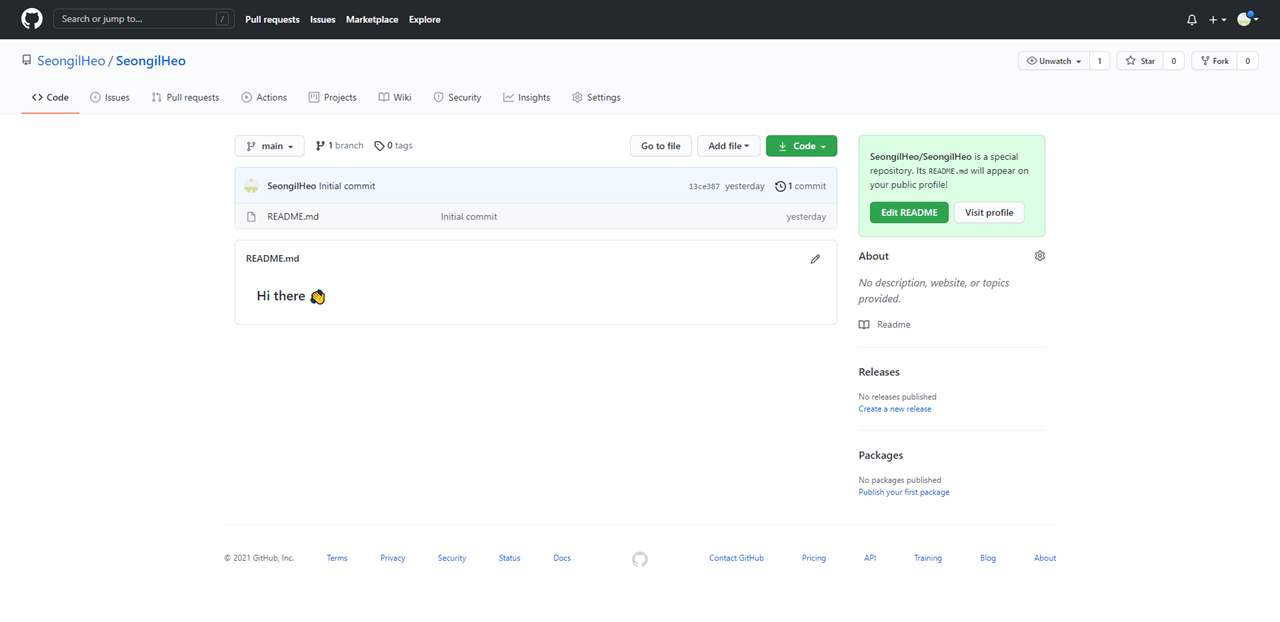1280x622 pixels.
Task: Switch to the Pull requests repository tab
Action: click(185, 97)
